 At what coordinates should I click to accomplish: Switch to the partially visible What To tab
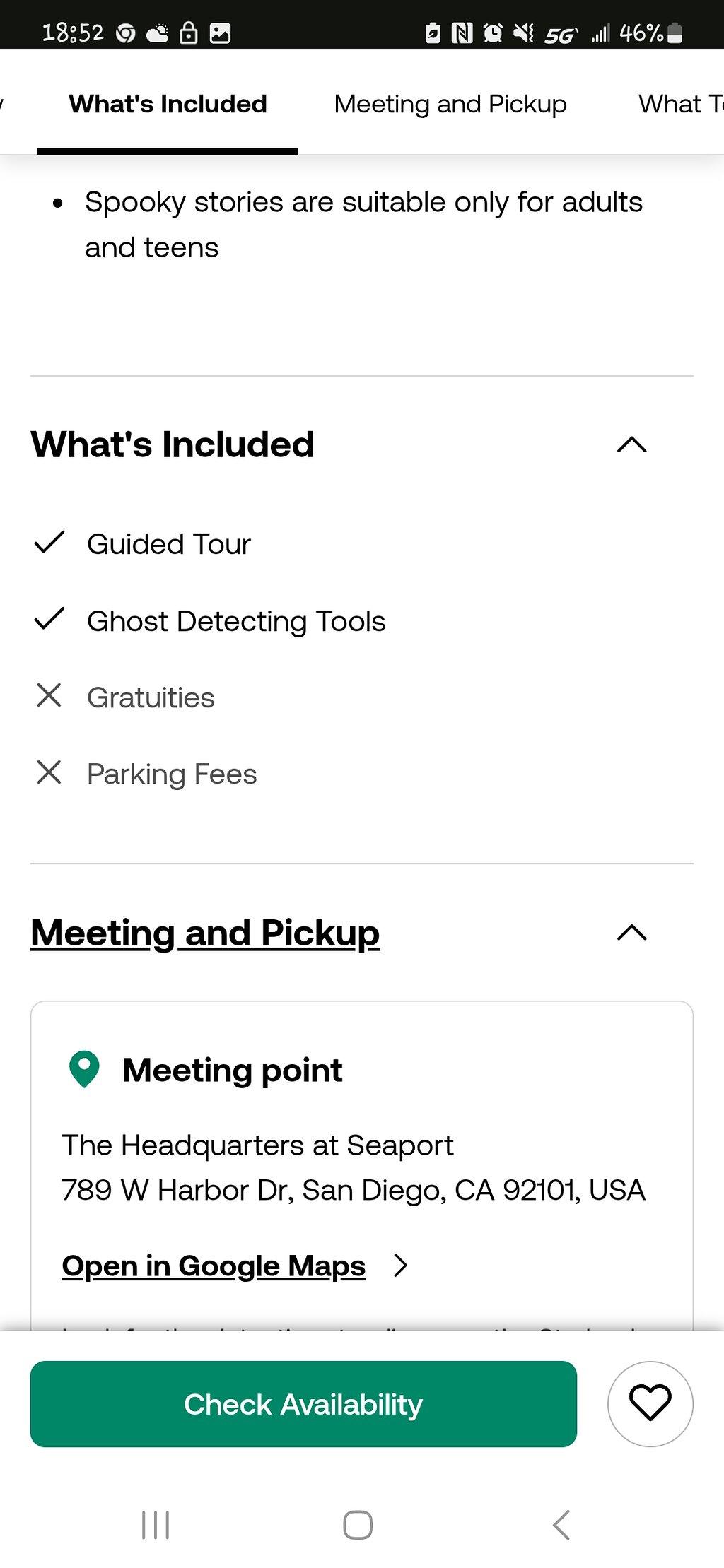681,104
